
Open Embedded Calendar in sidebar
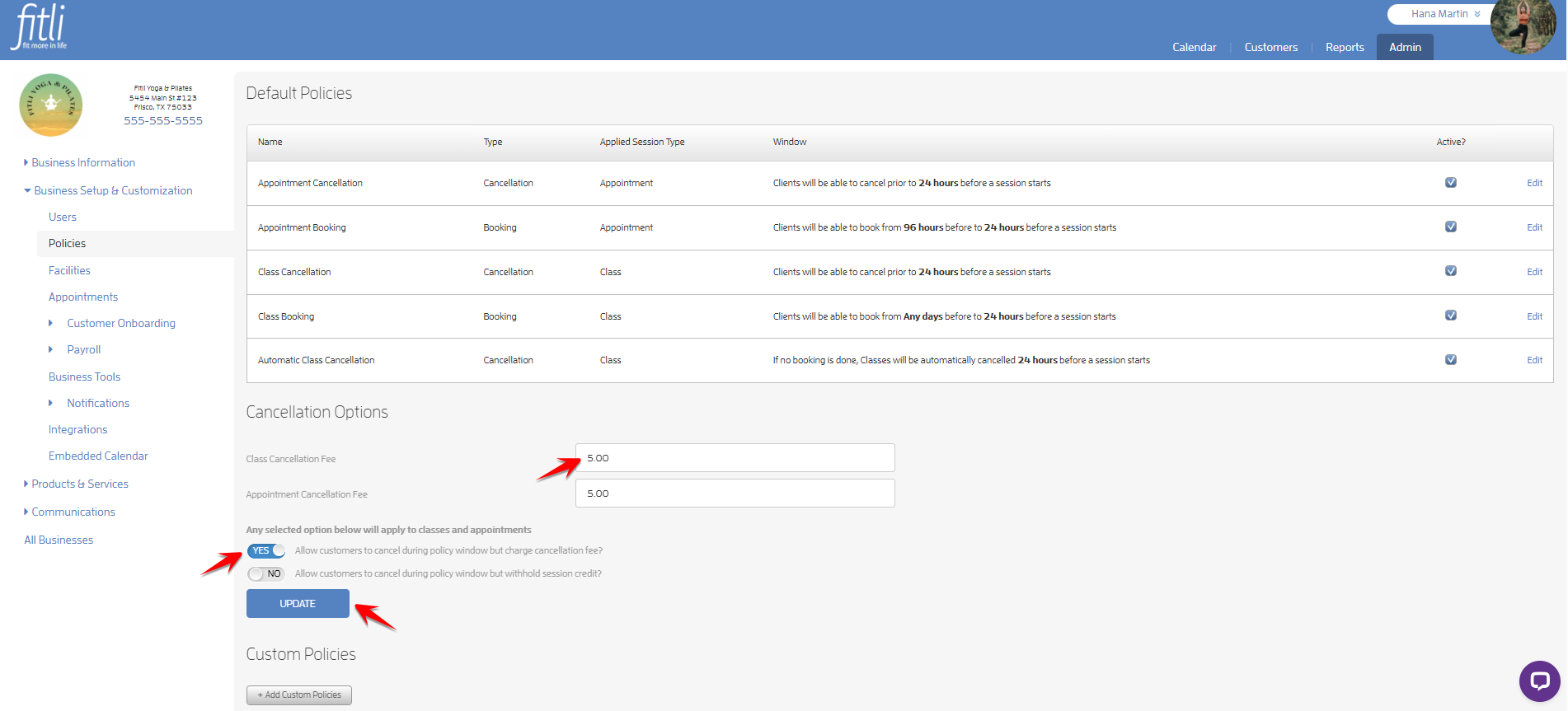click(98, 456)
